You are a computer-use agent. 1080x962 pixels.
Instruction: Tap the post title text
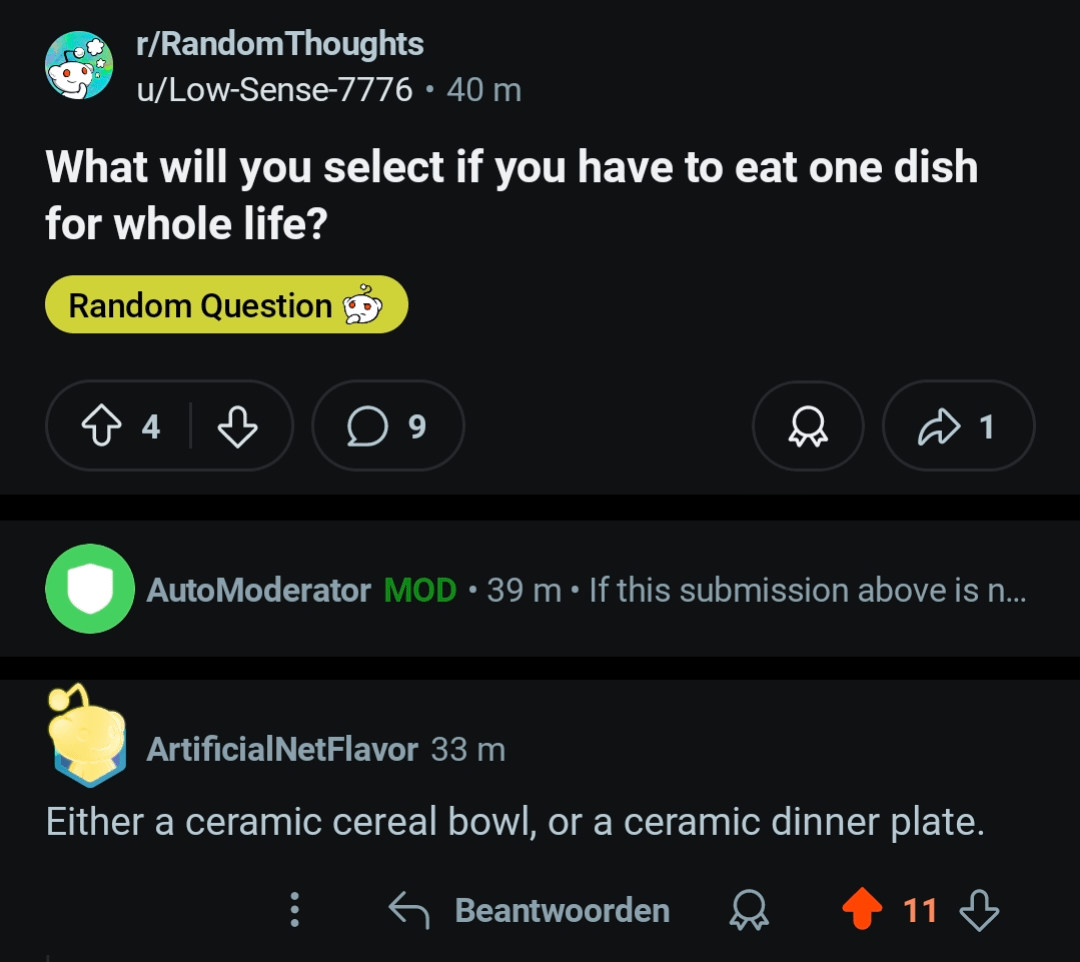pos(510,194)
